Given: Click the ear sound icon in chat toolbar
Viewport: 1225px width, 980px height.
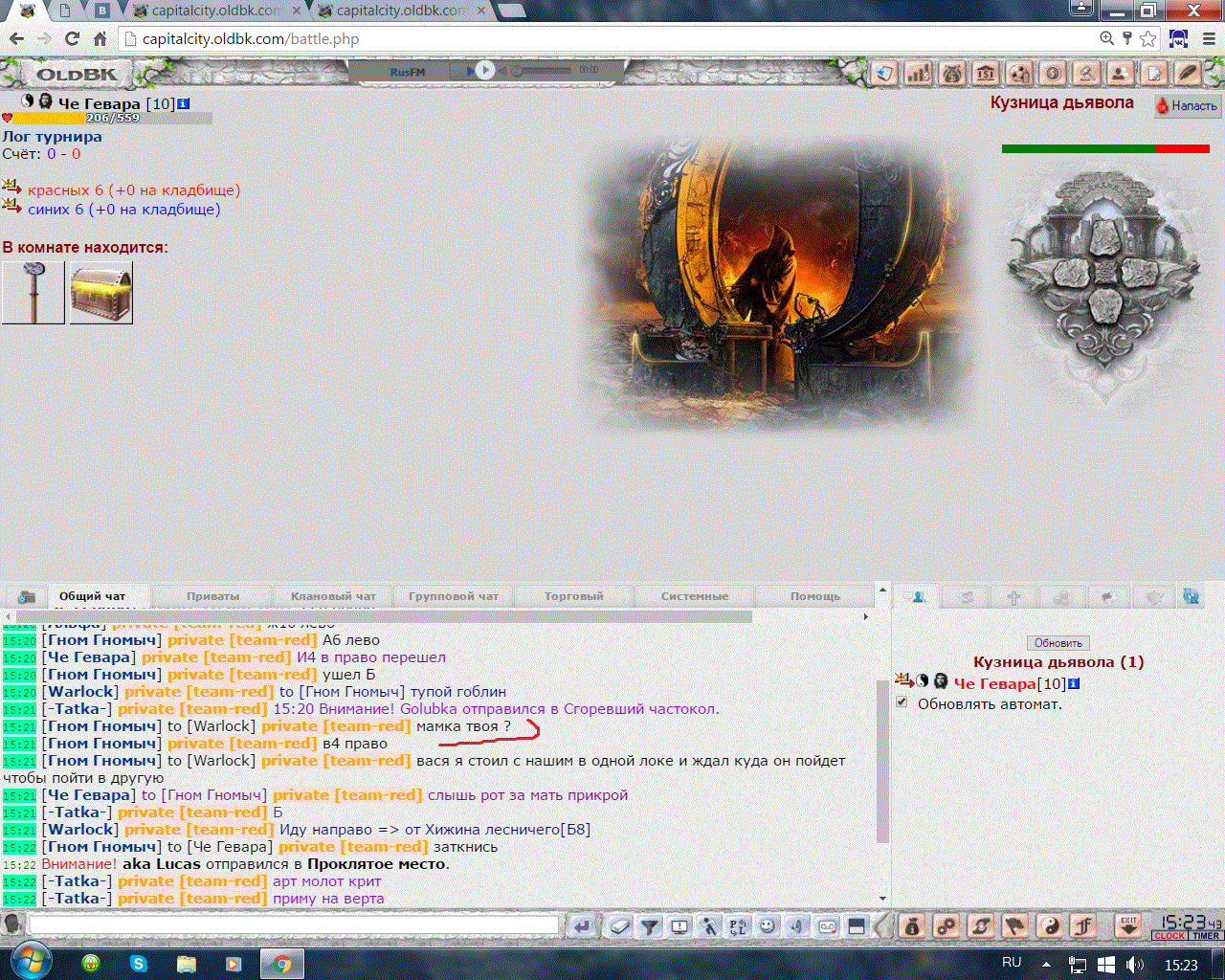Looking at the screenshot, I should click(797, 925).
